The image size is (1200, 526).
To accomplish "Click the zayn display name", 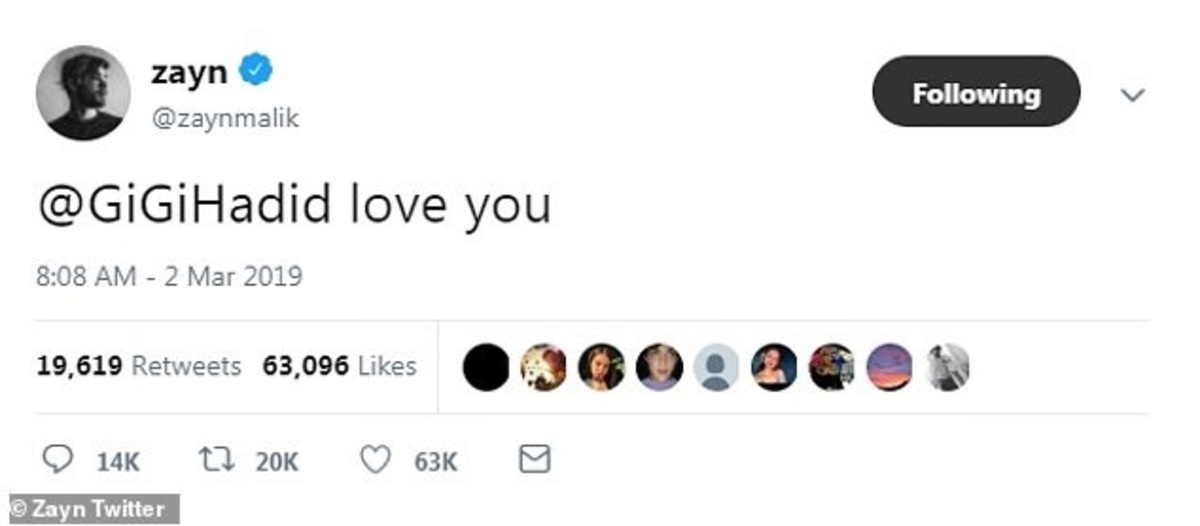I will [x=191, y=72].
